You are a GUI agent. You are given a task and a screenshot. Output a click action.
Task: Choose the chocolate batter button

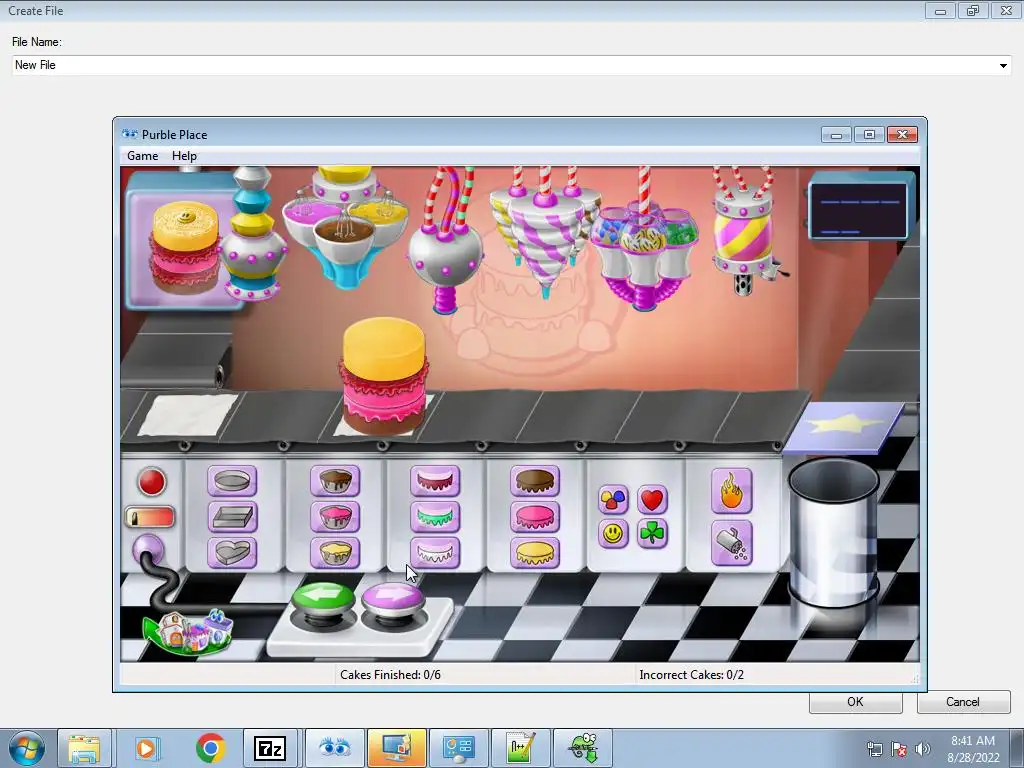[335, 481]
